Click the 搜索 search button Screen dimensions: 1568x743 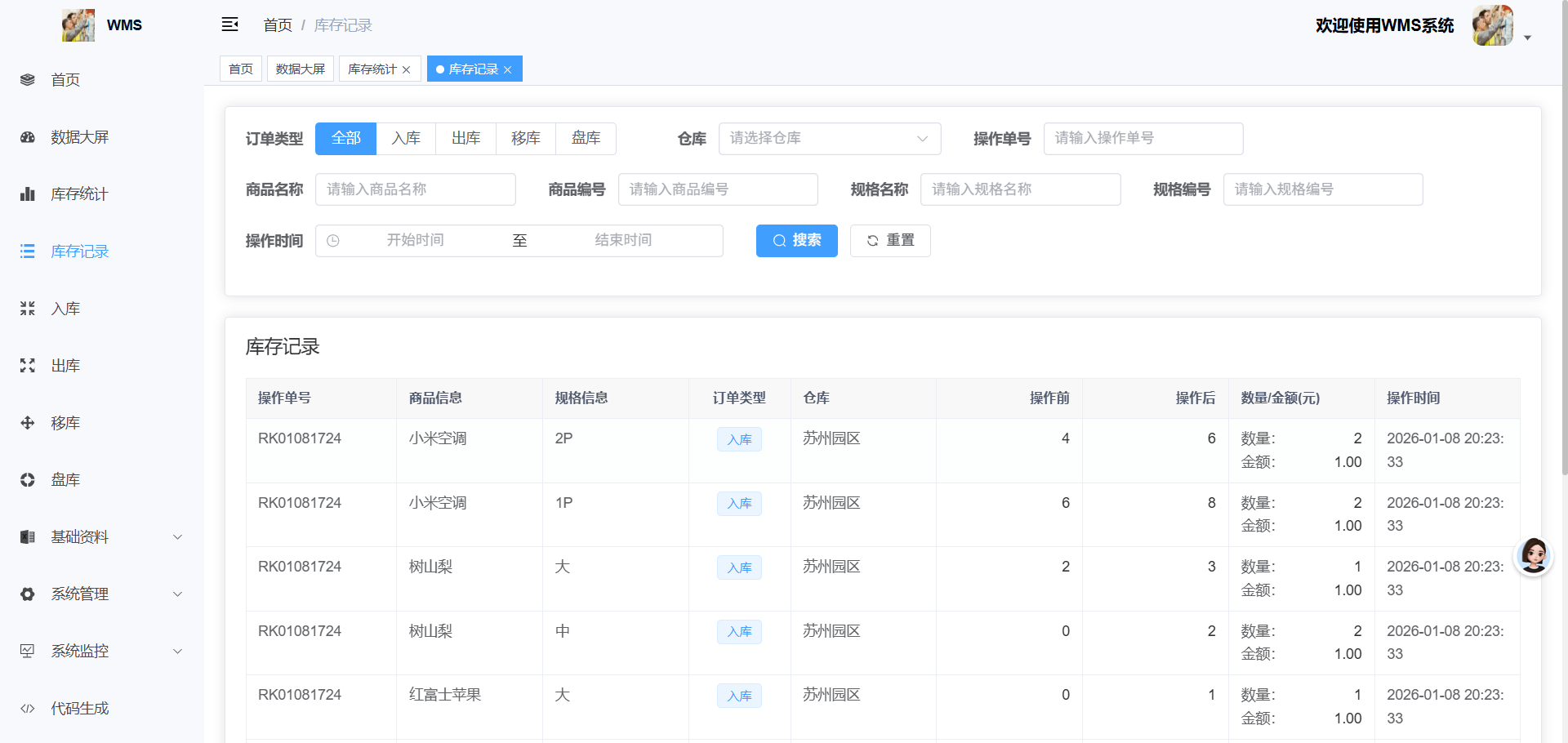[x=796, y=240]
